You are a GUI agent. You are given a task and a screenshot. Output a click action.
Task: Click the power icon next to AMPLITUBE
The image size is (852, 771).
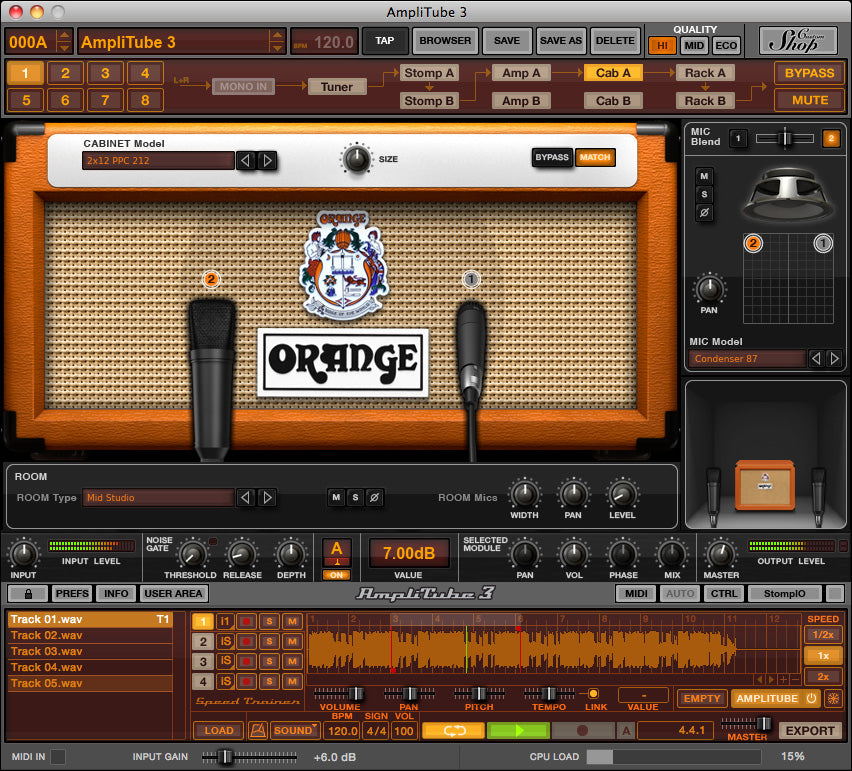[x=809, y=698]
